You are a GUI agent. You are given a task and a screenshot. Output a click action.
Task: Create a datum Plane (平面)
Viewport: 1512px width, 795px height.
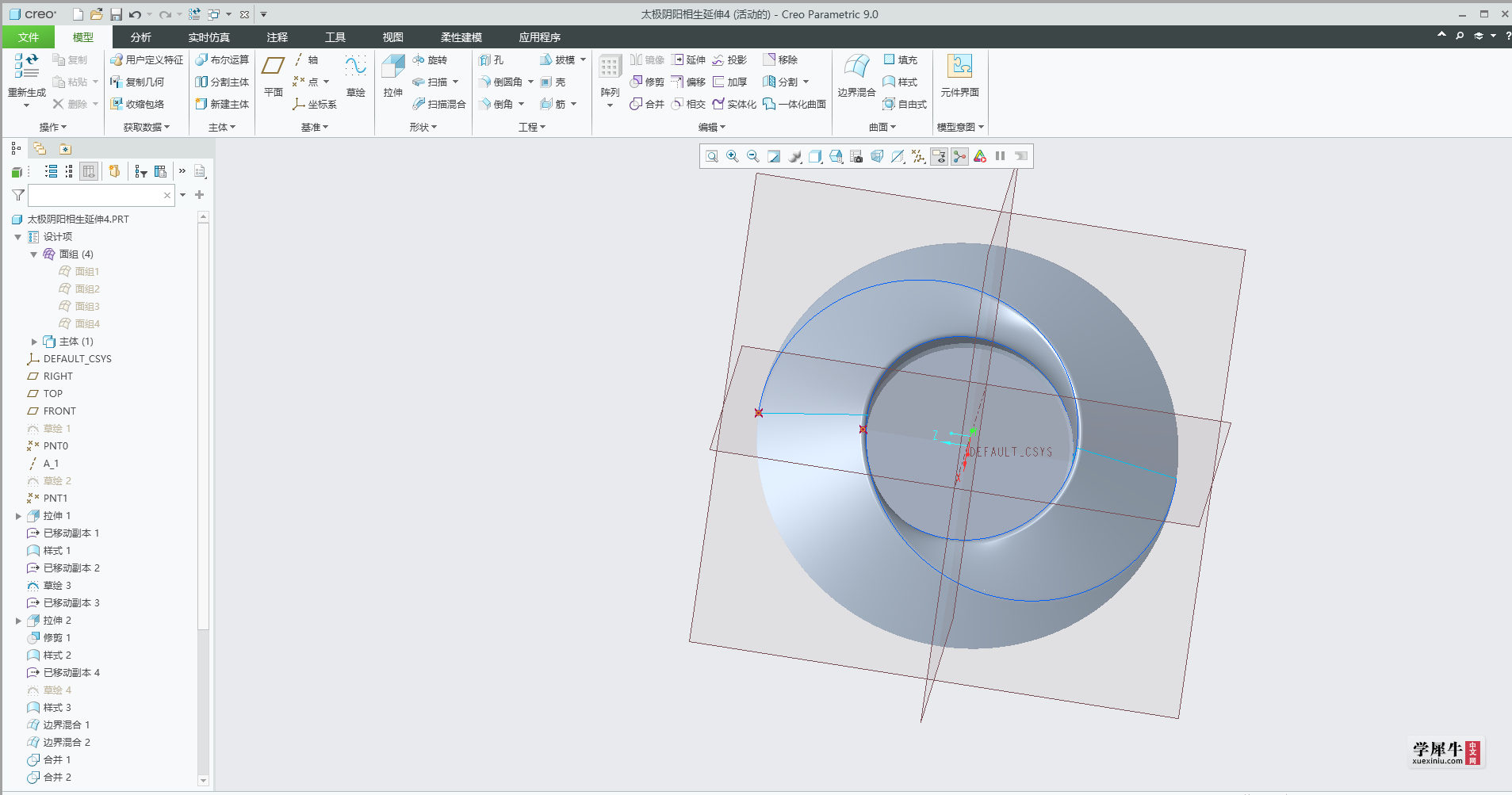(x=274, y=75)
